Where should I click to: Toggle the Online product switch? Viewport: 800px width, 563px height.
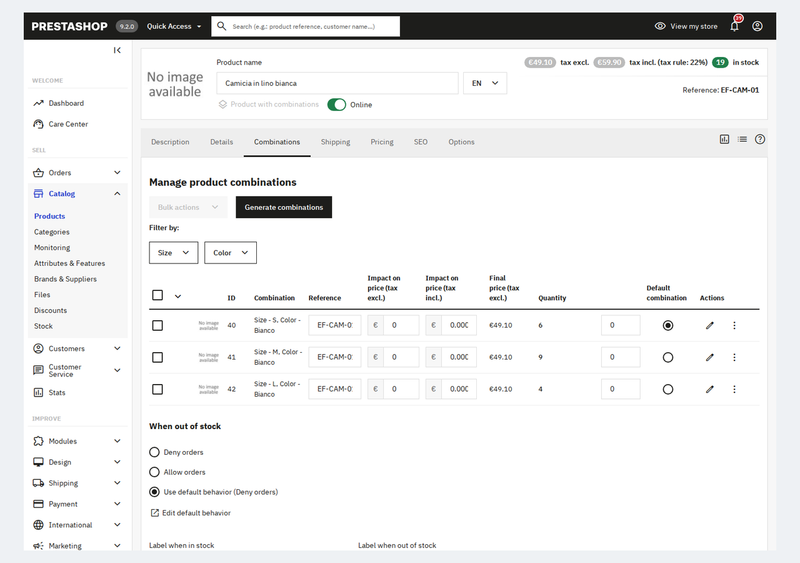[x=337, y=105]
